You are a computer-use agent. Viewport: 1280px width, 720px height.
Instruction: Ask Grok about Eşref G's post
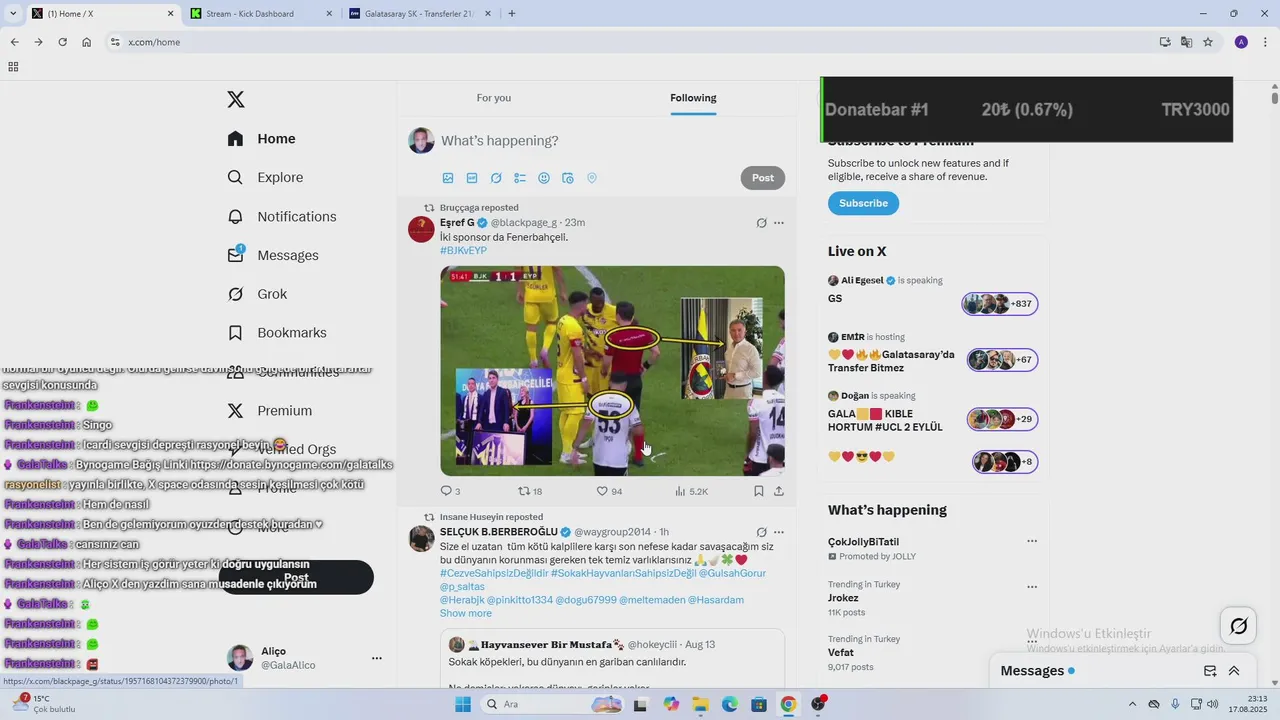point(761,223)
